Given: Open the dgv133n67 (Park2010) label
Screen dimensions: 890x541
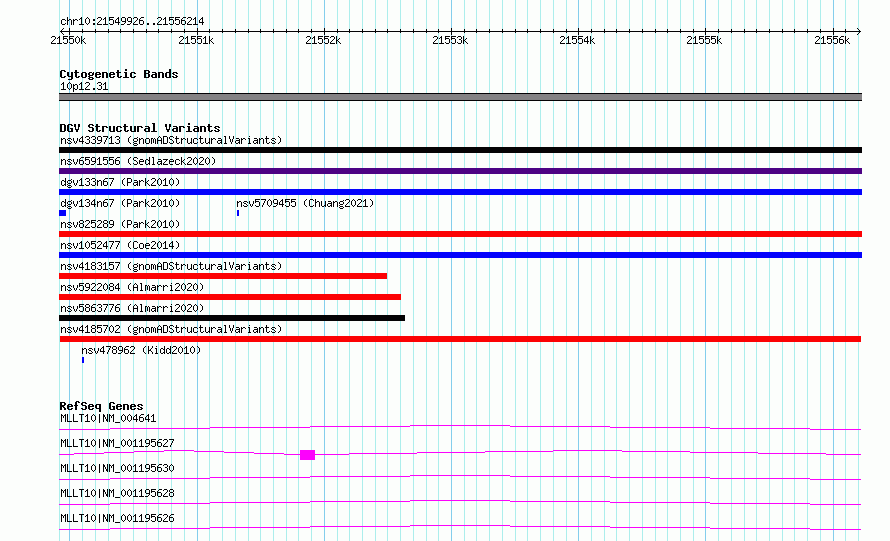Looking at the screenshot, I should click(x=120, y=182).
